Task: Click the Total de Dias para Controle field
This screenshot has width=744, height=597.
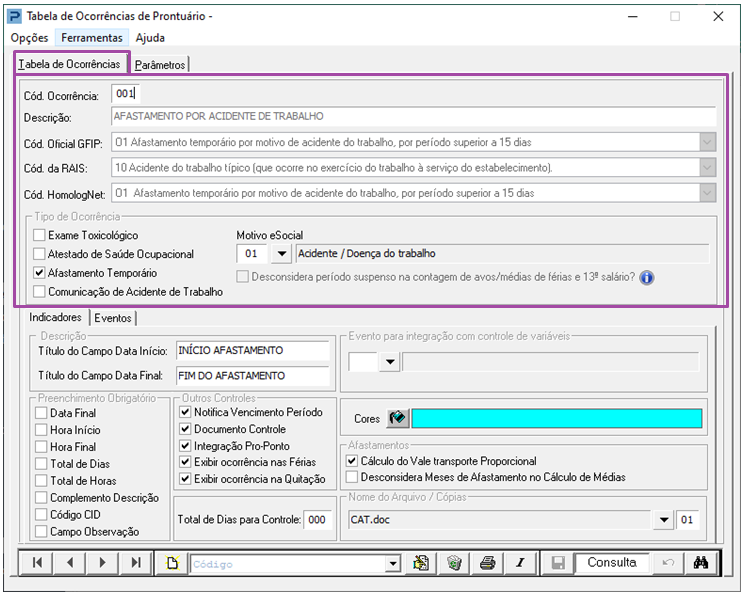Action: [x=317, y=520]
